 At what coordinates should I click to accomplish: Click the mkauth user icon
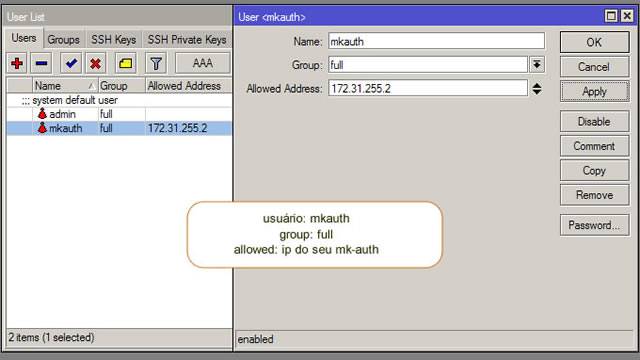point(42,128)
